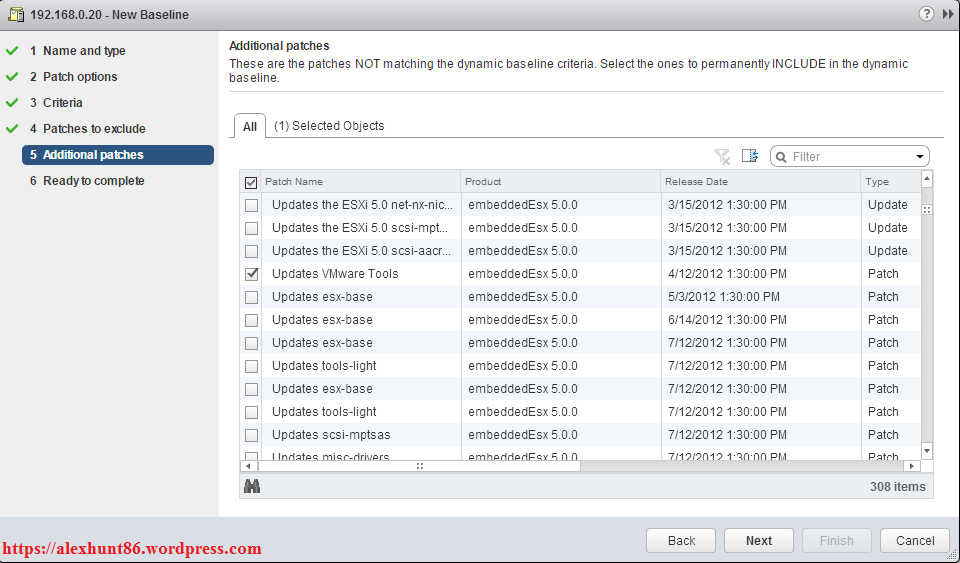
Task: Click the Next button
Action: click(x=758, y=540)
